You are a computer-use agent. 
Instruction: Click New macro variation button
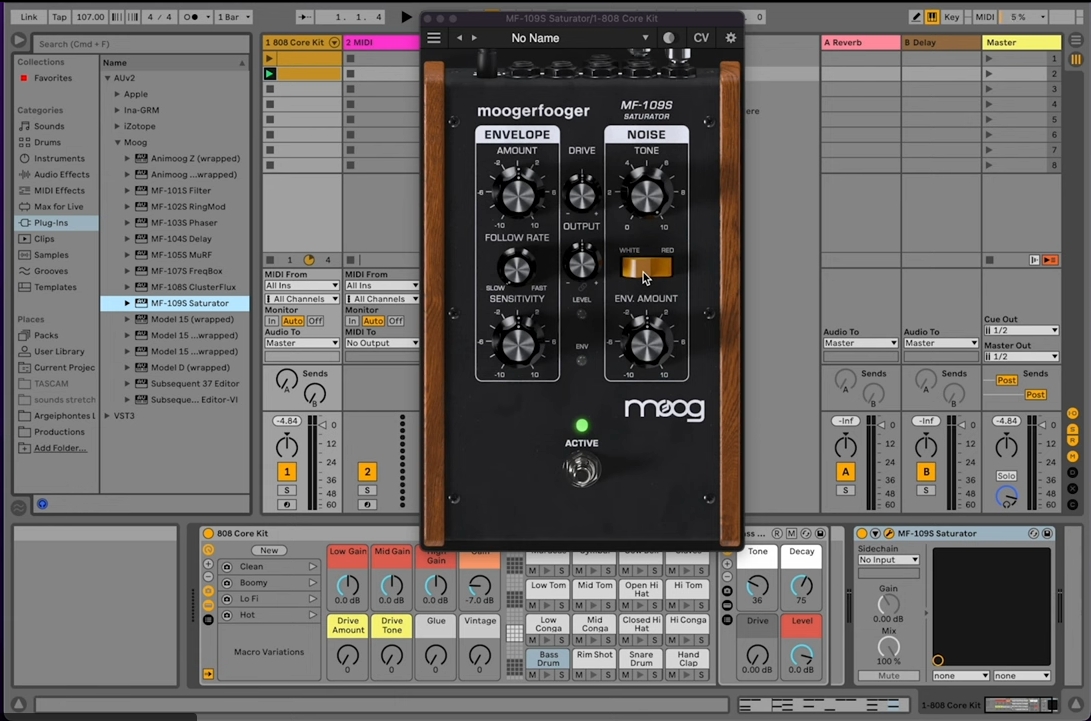point(269,550)
